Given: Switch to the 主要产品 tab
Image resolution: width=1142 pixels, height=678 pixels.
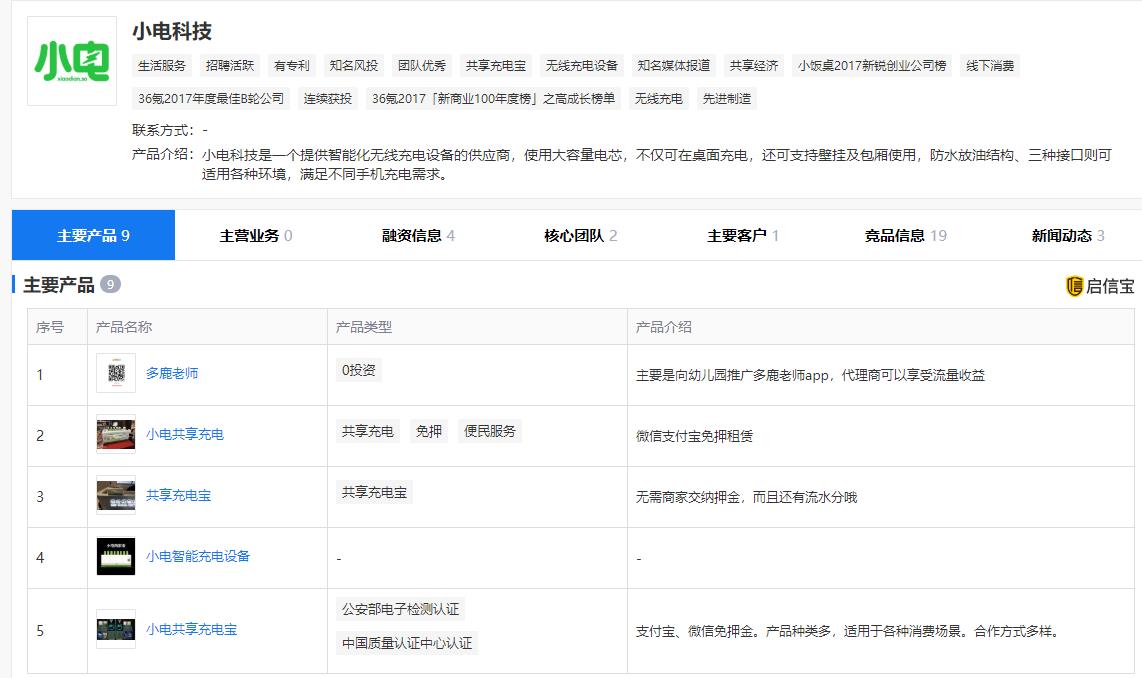Looking at the screenshot, I should 93,235.
